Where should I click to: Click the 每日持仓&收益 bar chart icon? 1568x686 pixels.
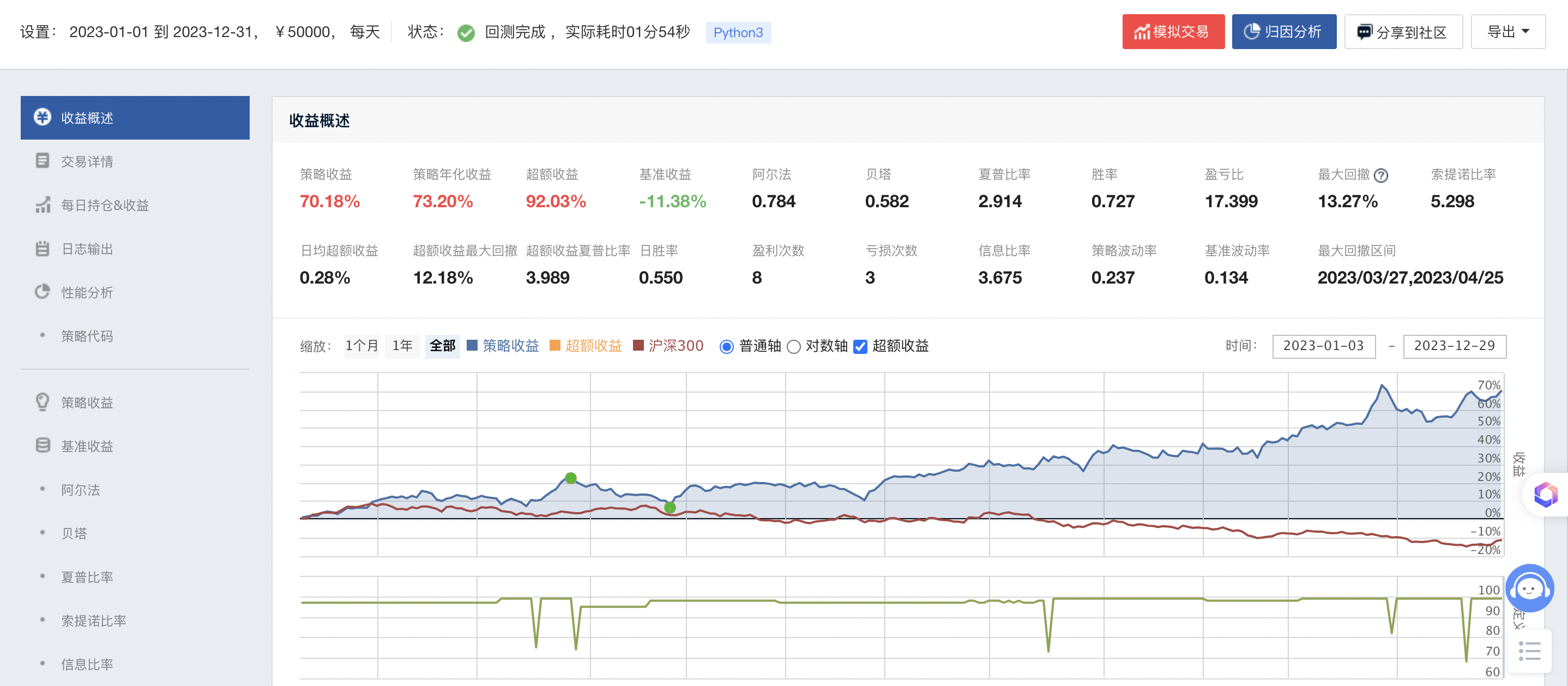tap(43, 204)
